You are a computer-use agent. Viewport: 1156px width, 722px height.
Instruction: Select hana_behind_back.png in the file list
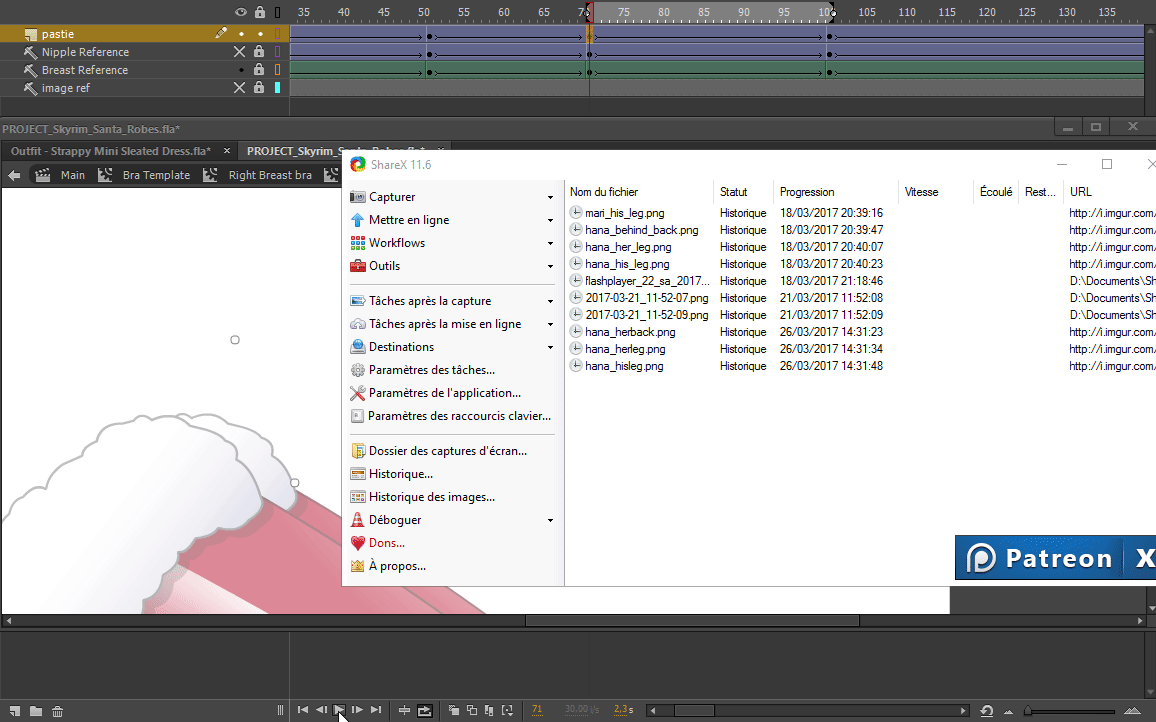tap(641, 230)
